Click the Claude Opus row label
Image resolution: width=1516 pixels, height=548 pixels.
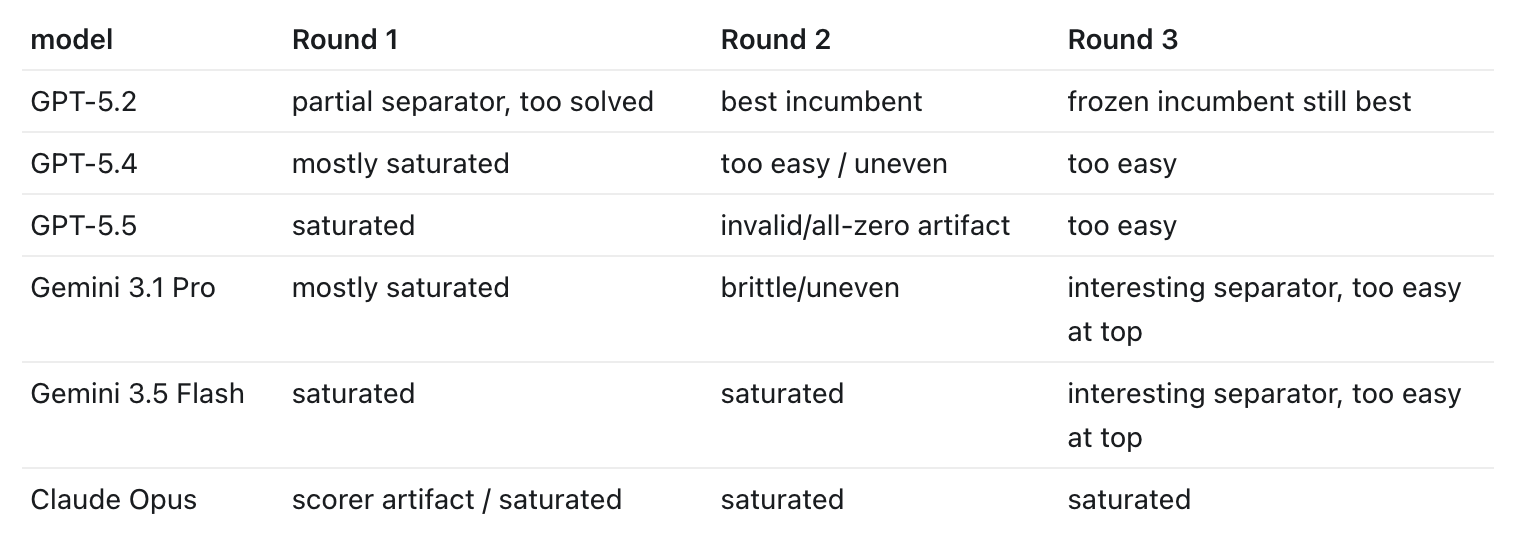coord(114,500)
